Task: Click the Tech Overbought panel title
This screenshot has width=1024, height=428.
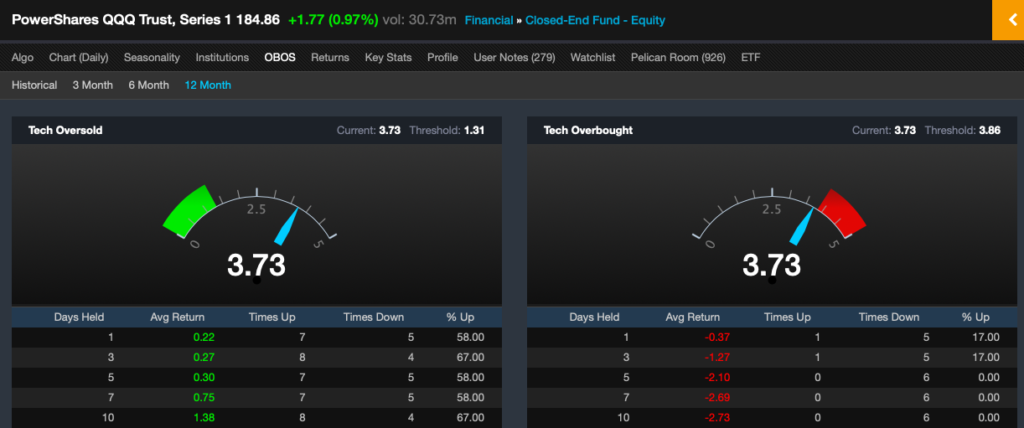Action: (x=588, y=130)
